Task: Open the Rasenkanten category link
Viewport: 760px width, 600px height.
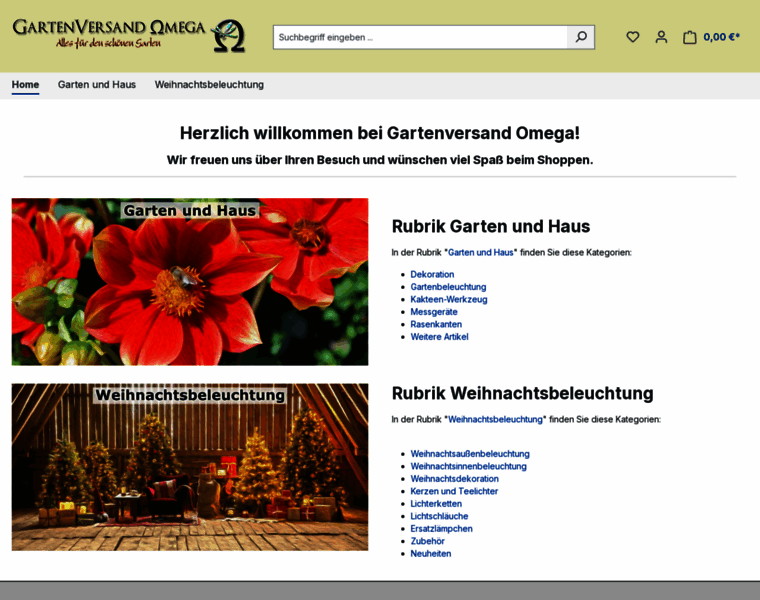Action: click(436, 324)
